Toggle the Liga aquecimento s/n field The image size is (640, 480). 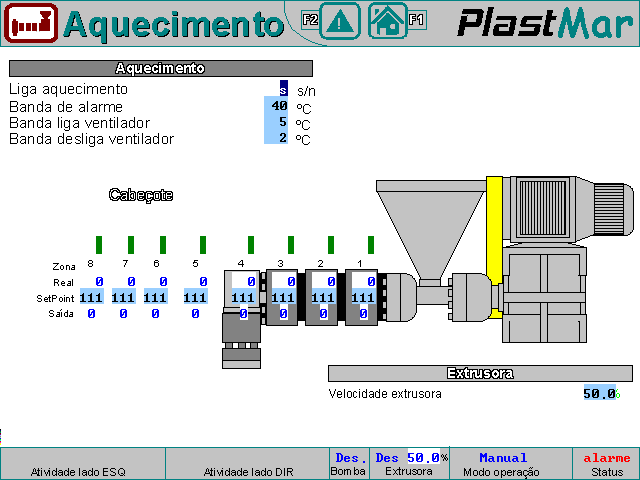(283, 89)
